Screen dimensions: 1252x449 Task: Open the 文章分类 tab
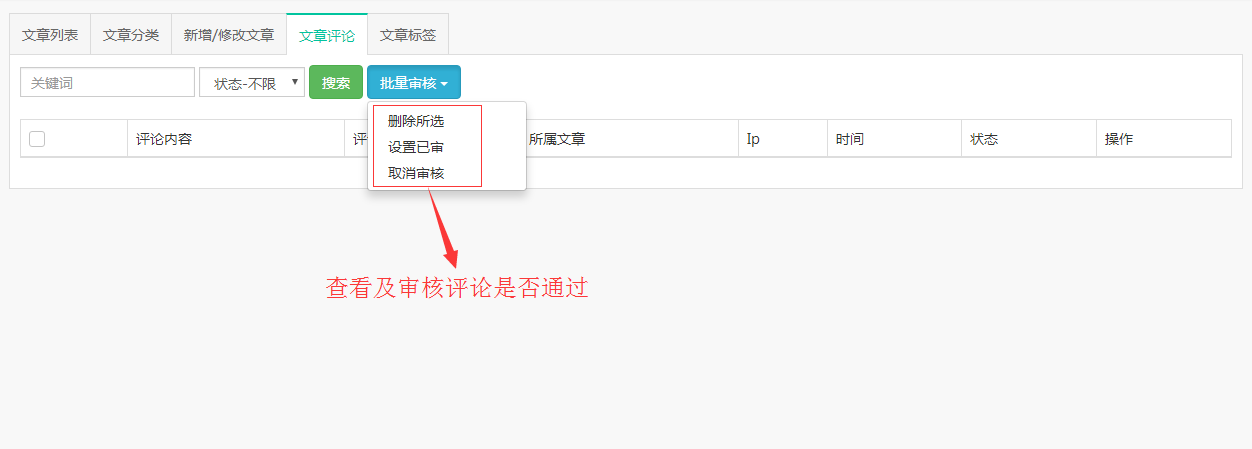point(131,35)
